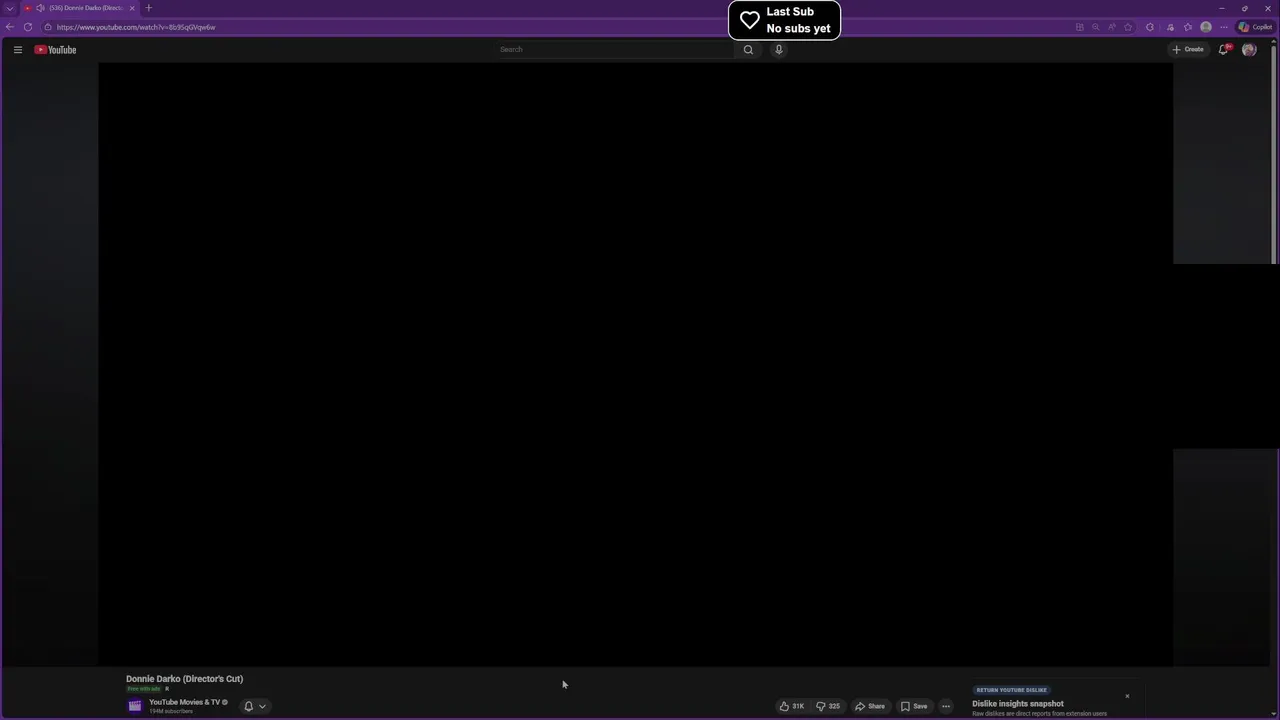Close the Donnie Darko browser tab
1280x720 pixels.
pos(132,8)
